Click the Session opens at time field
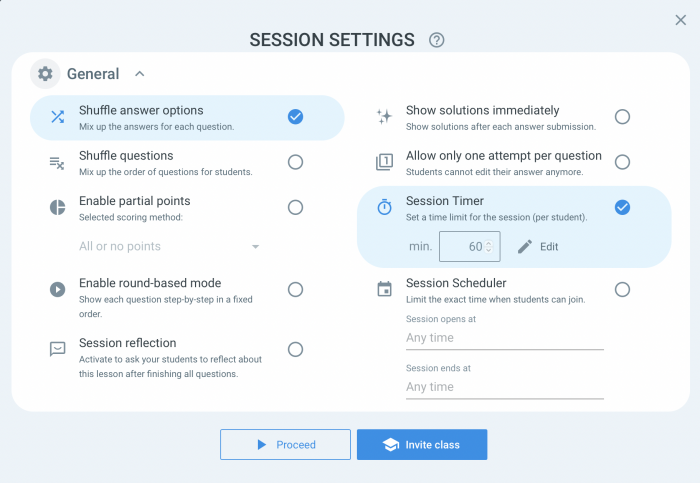The image size is (700, 483). tap(504, 338)
